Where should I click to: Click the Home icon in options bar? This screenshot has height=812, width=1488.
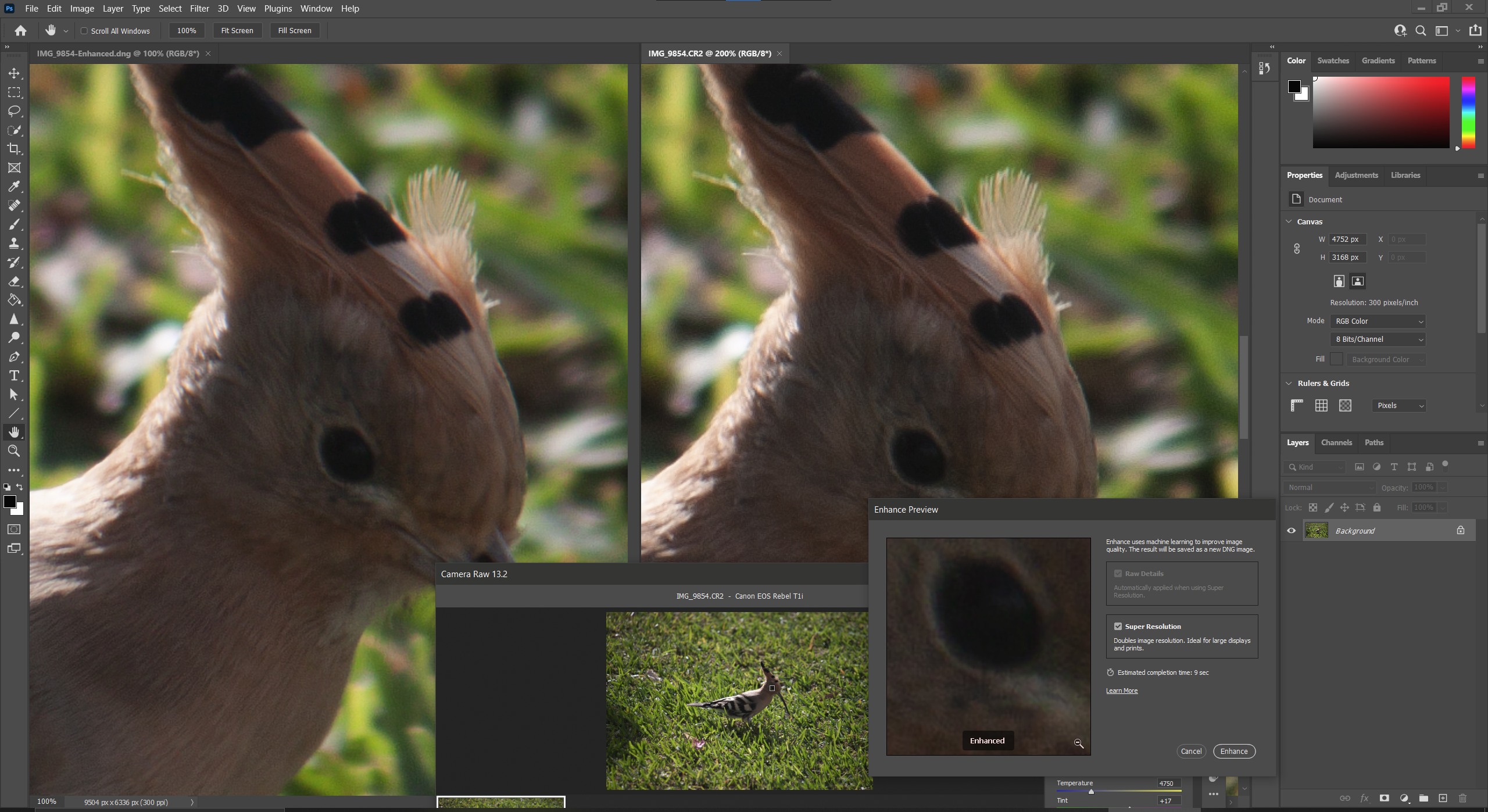(20, 31)
